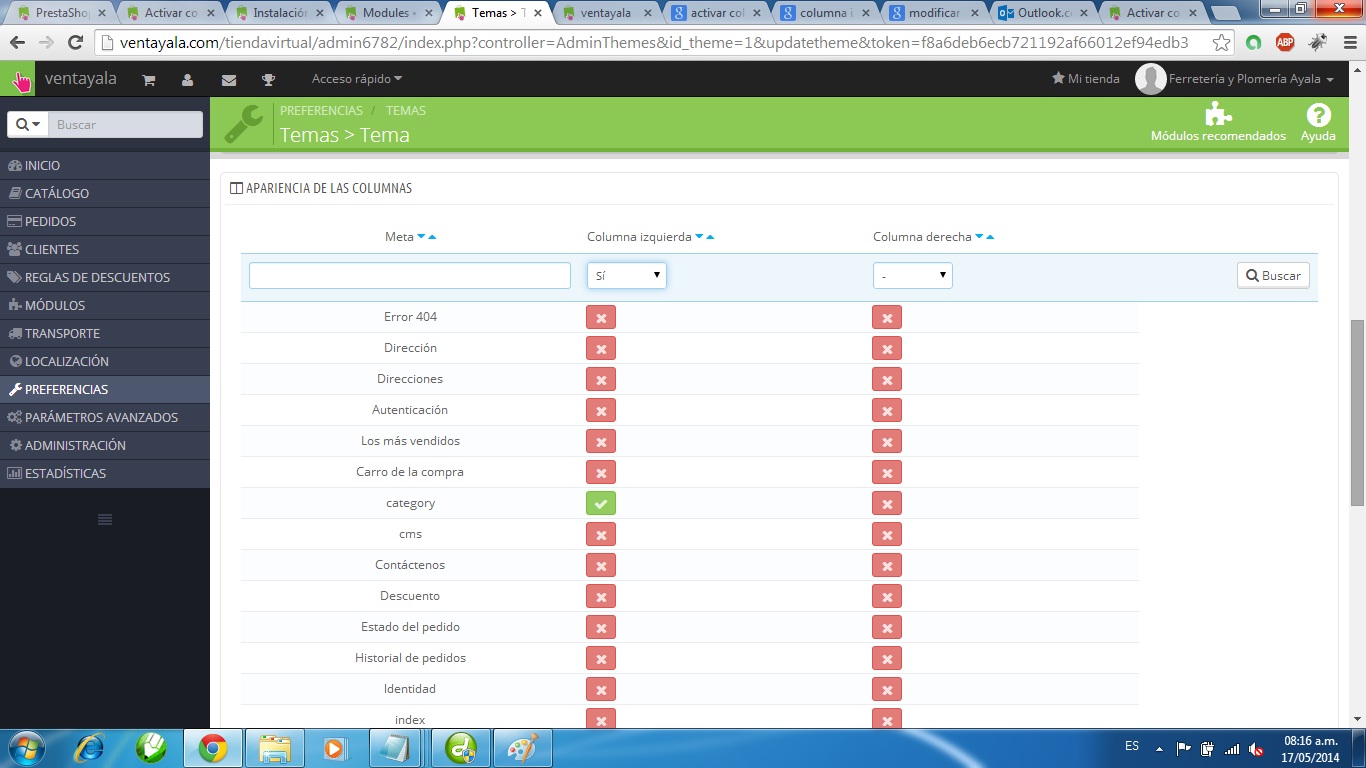Open search type dropdown in sidebar
Screen dimensions: 1366x768
28,124
